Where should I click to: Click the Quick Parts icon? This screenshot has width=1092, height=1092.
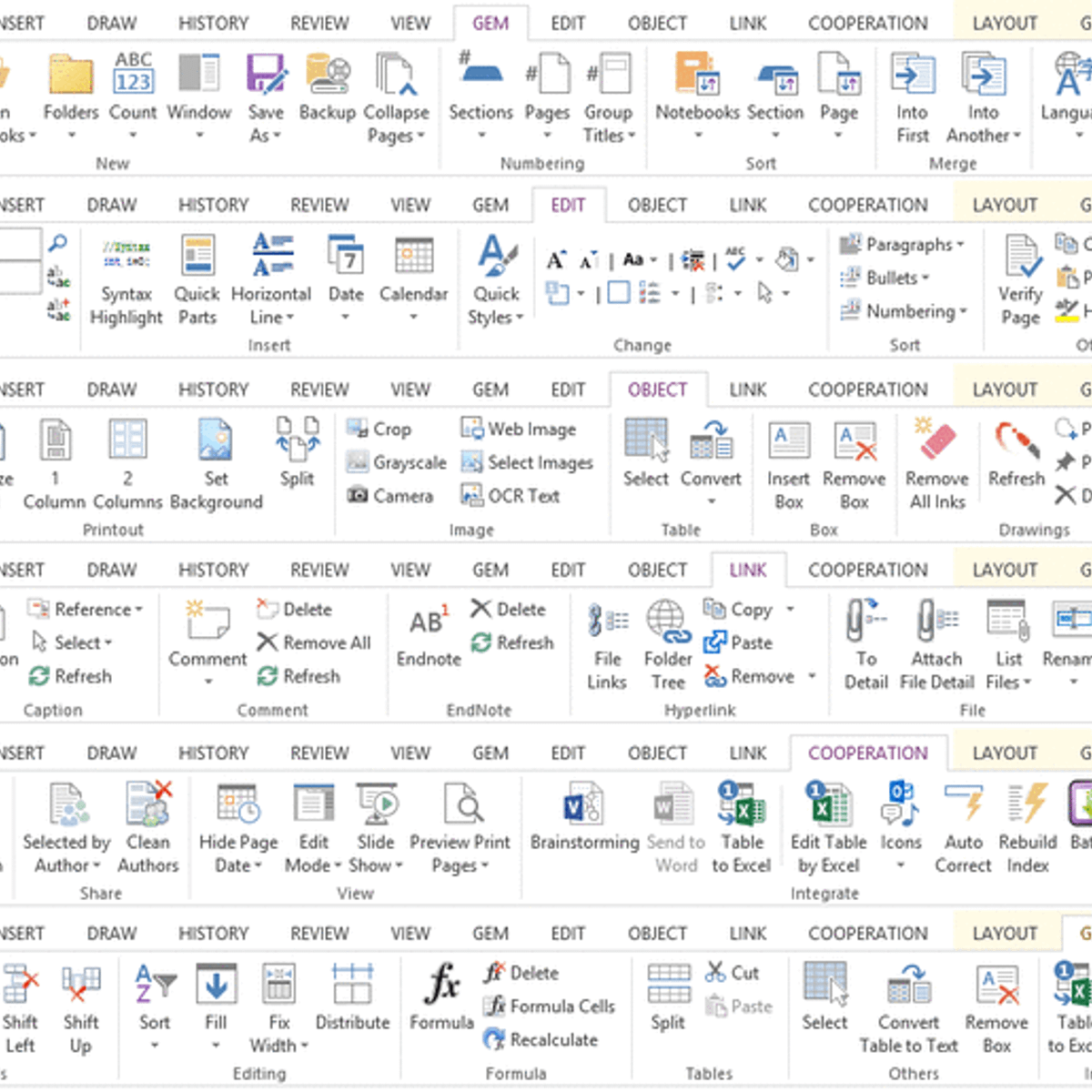click(x=197, y=256)
